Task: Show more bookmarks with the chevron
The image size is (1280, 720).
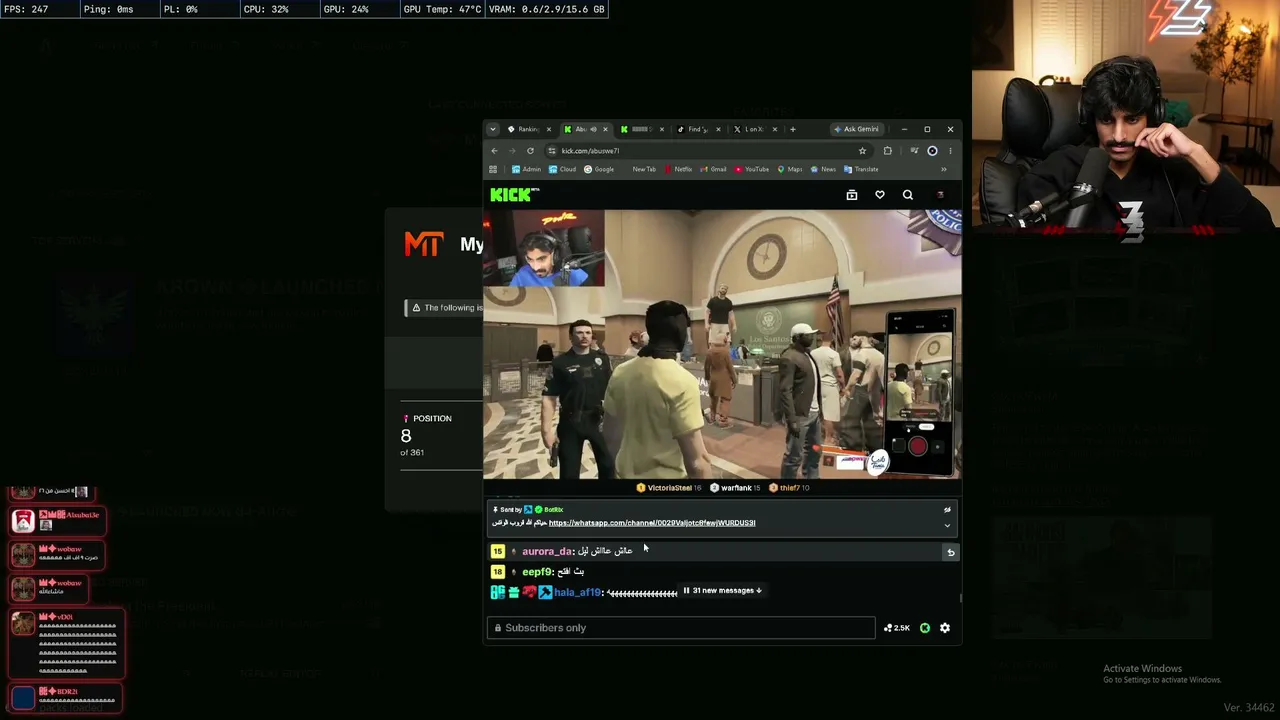Action: pyautogui.click(x=944, y=170)
